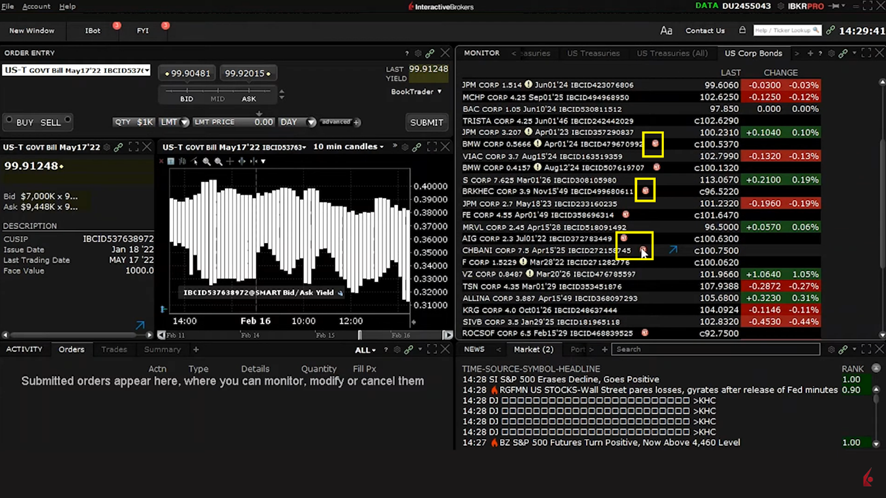Open the LMT order type dropdown

(x=174, y=122)
